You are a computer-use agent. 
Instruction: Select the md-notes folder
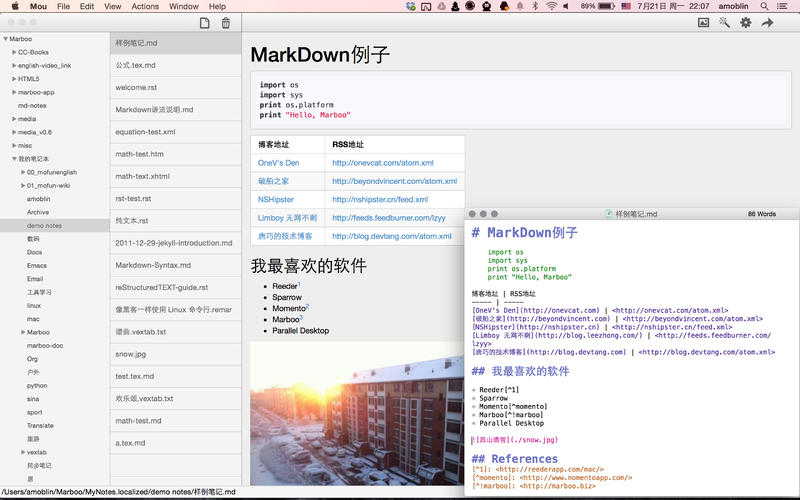pos(32,106)
